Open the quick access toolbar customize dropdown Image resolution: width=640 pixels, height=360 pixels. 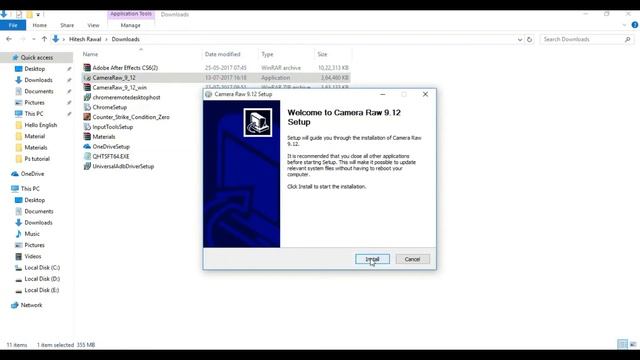(x=38, y=15)
